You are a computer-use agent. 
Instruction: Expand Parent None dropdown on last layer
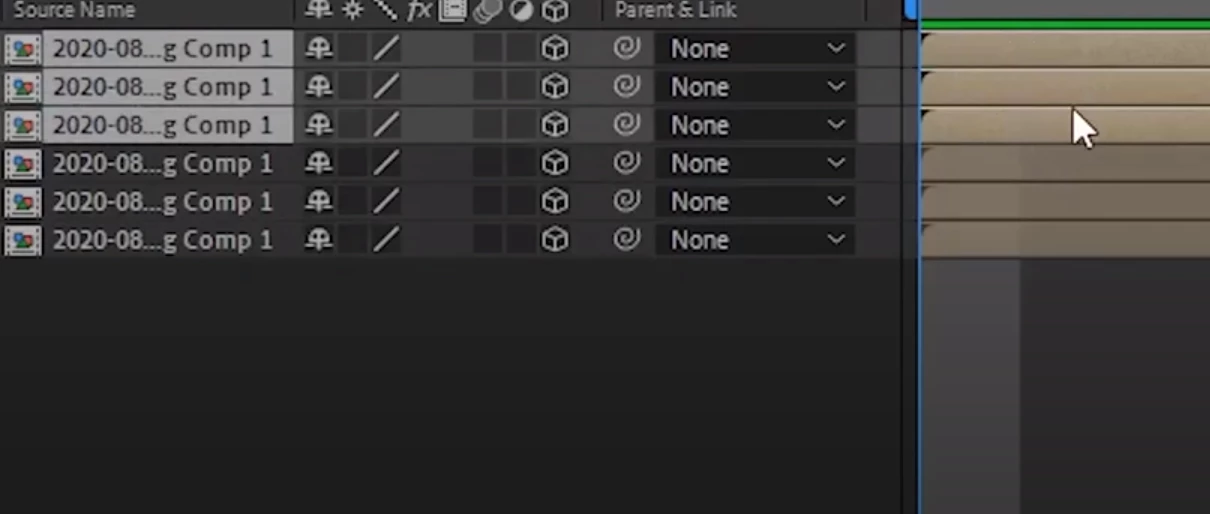(x=755, y=240)
